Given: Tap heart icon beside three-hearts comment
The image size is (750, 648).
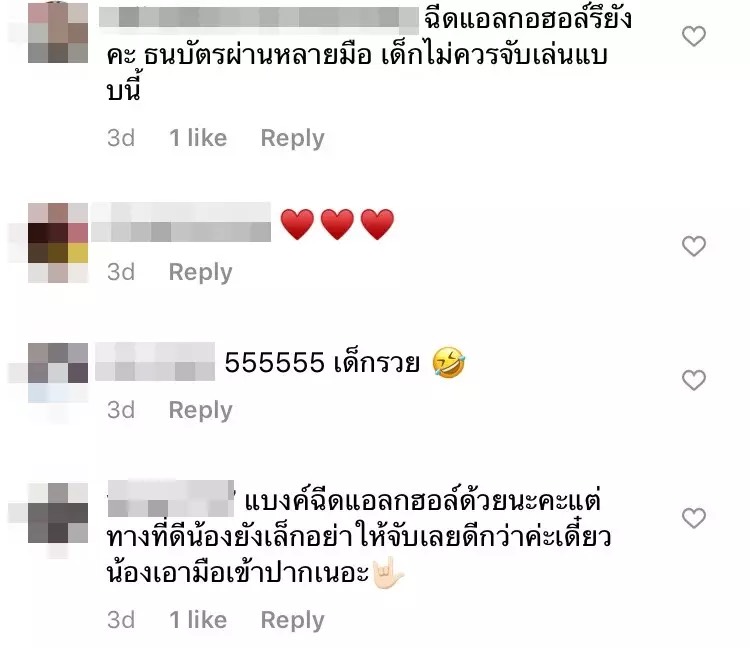Looking at the screenshot, I should pos(694,246).
